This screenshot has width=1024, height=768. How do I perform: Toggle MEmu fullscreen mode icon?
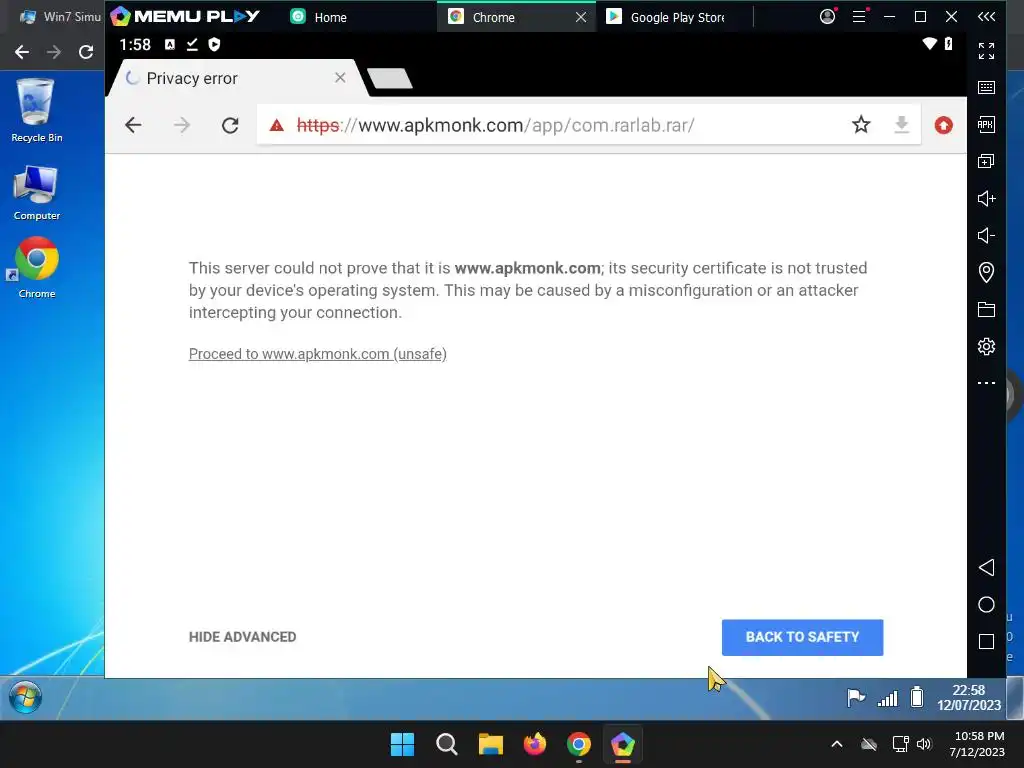[986, 50]
